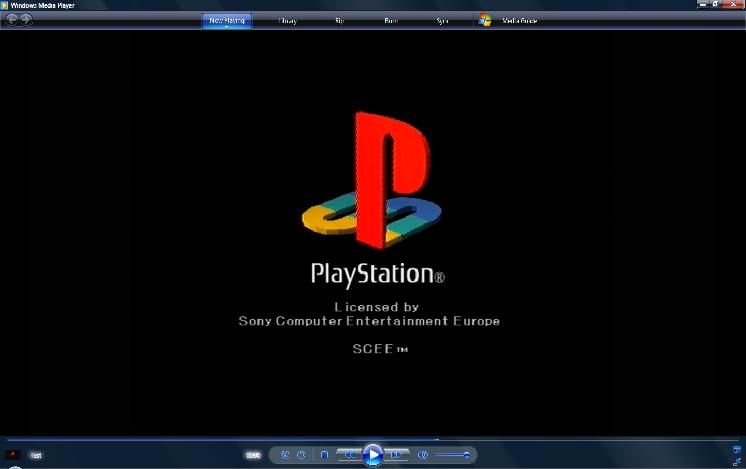This screenshot has width=746, height=469.
Task: Click the Forward navigation arrow
Action: 26,20
